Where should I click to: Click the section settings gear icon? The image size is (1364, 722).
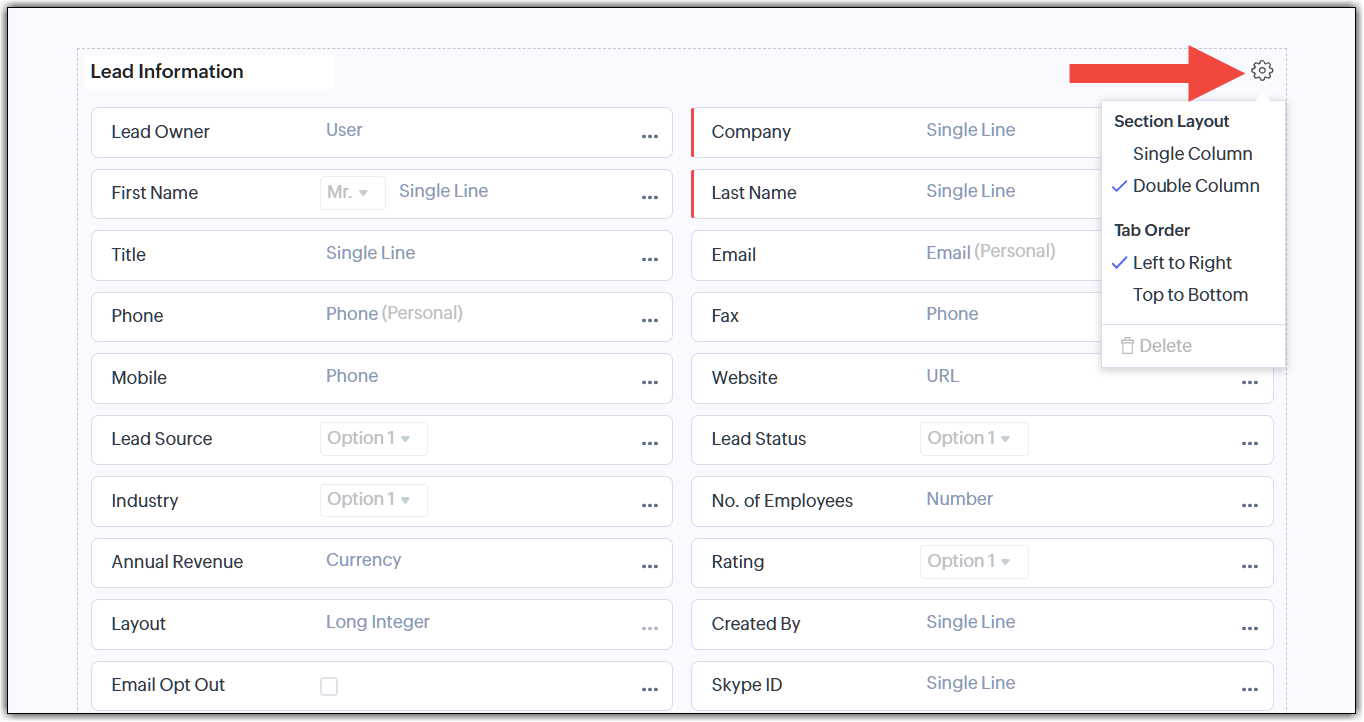[x=1262, y=71]
